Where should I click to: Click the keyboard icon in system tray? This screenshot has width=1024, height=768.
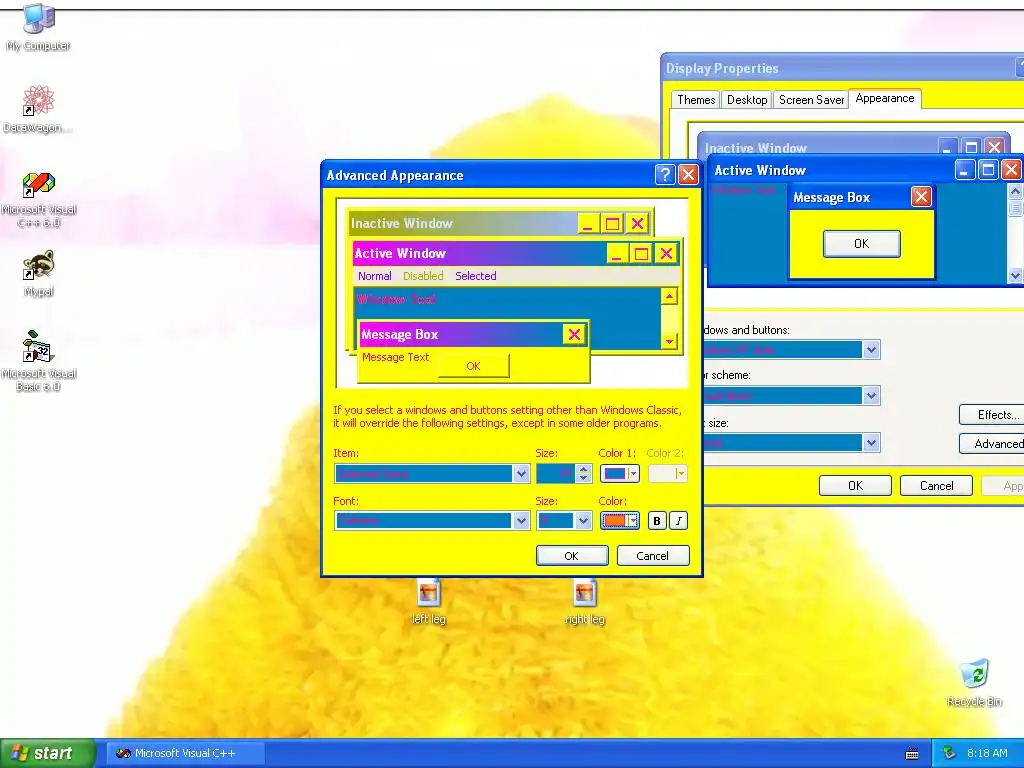912,754
